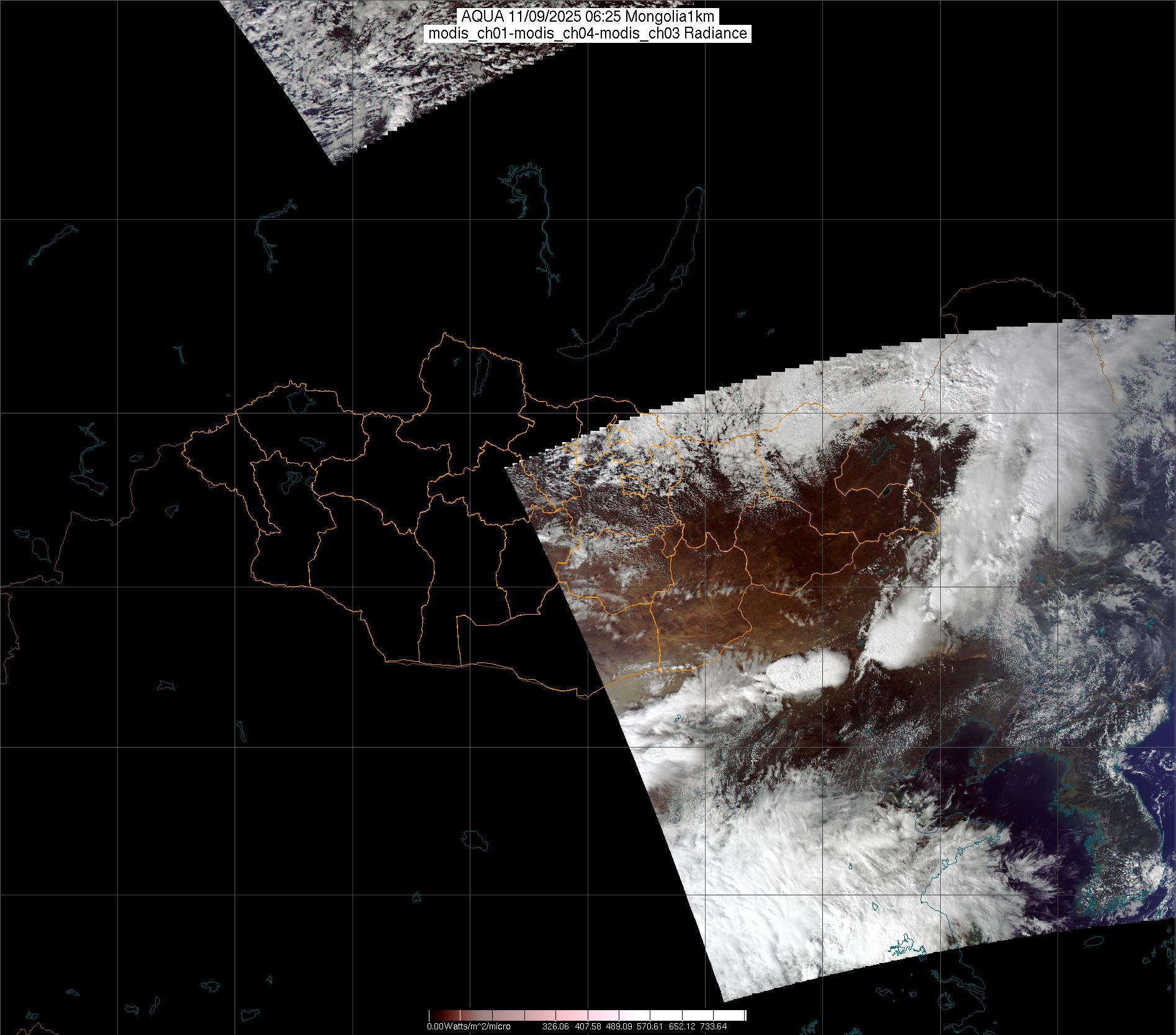Click the radiance color scale bar
Viewport: 1176px width, 1035px height.
point(587,1016)
